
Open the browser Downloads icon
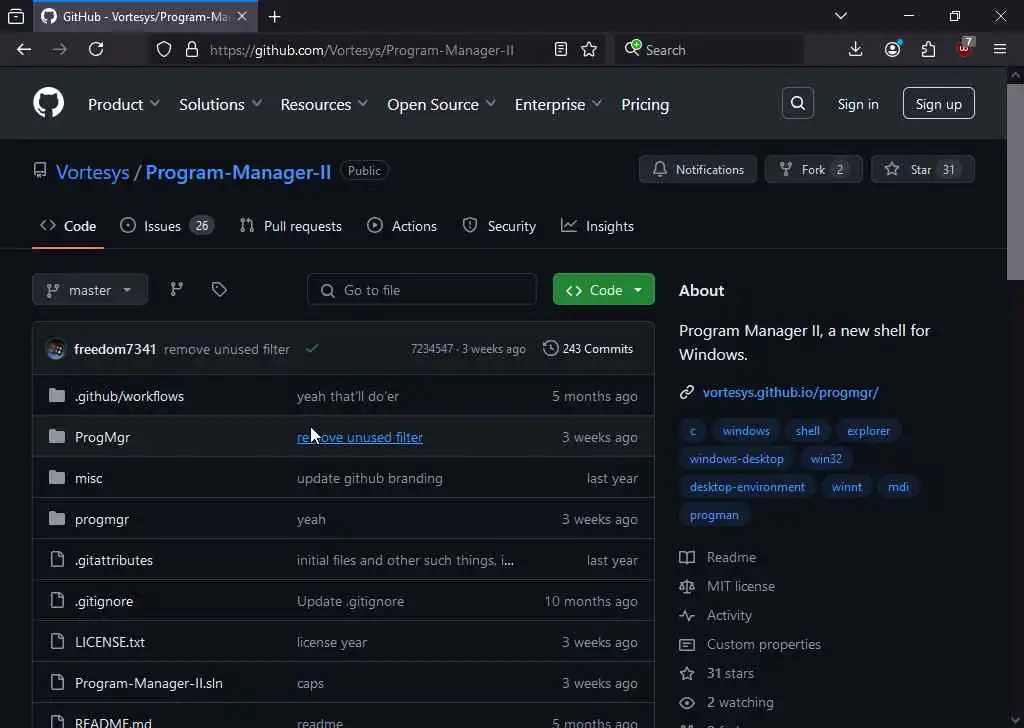coord(855,49)
